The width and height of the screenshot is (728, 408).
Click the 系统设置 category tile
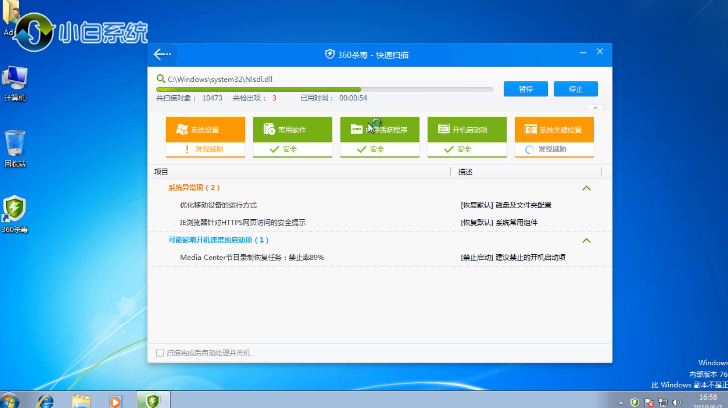coord(205,130)
